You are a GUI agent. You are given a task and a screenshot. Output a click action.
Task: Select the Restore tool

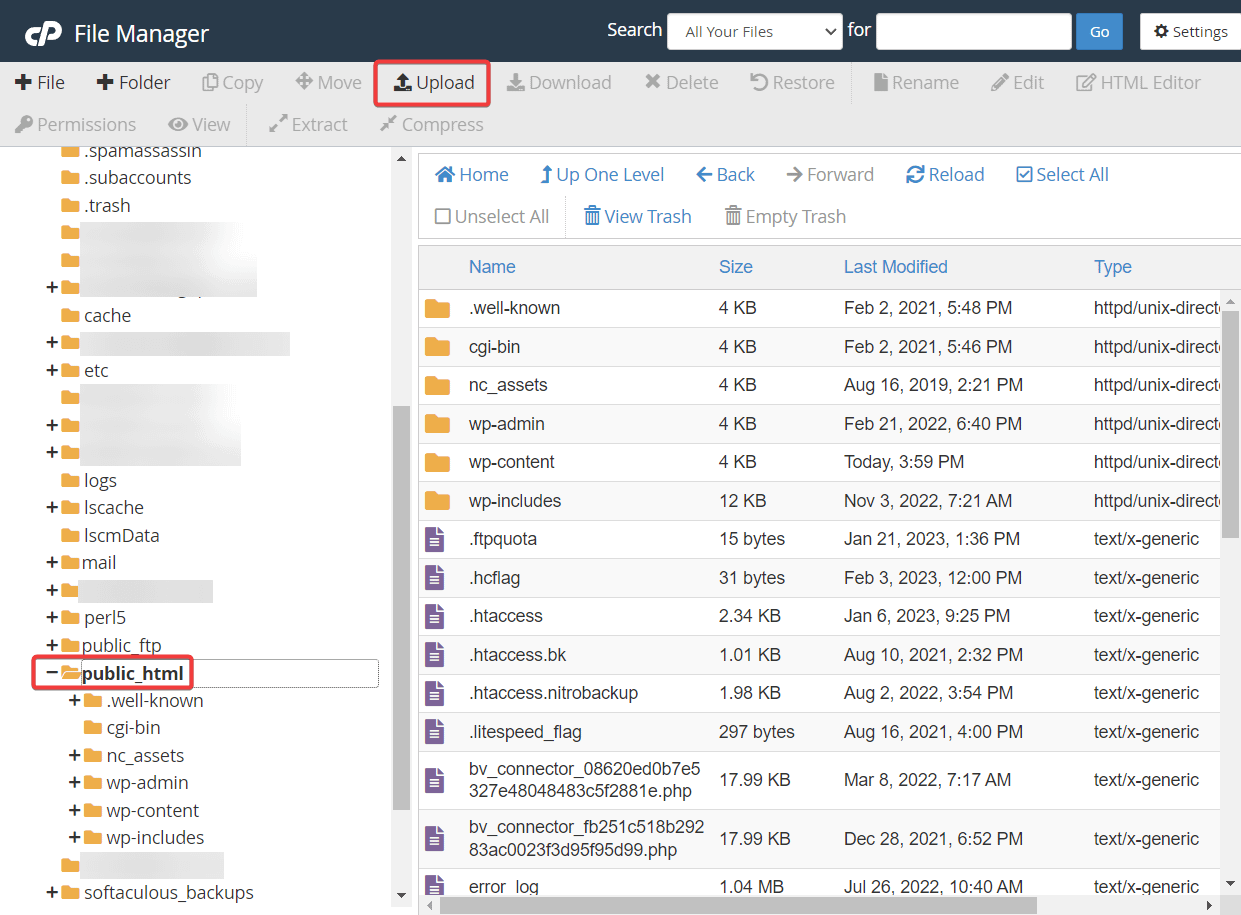point(792,82)
